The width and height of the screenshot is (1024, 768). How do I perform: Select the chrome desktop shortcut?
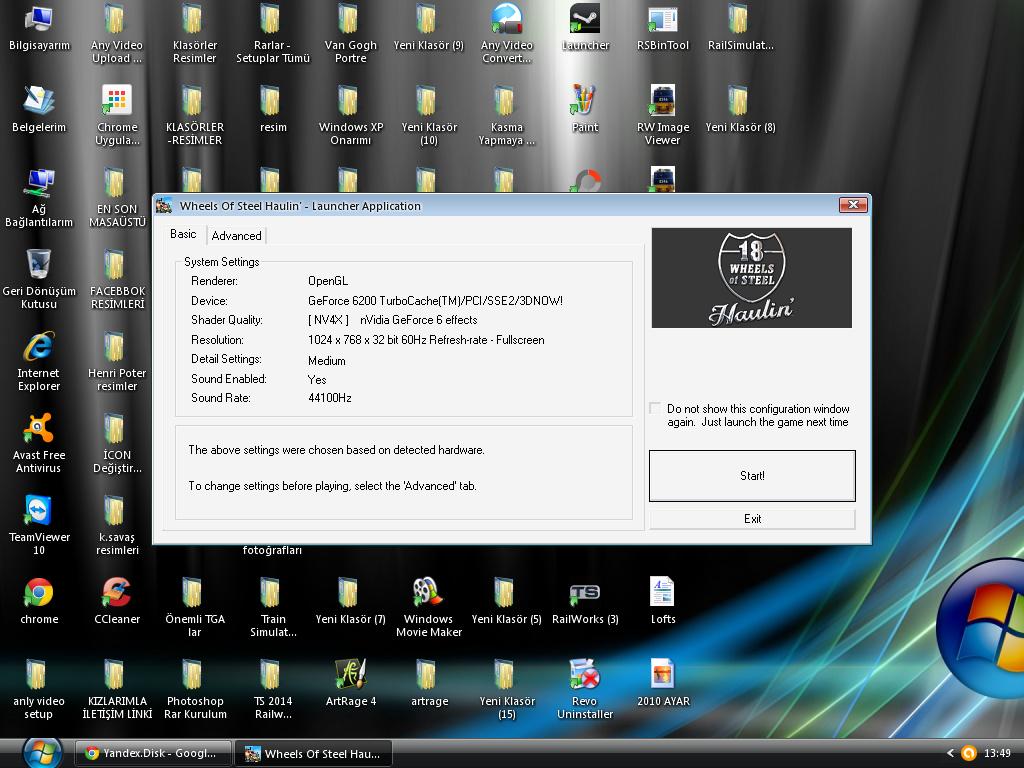39,601
